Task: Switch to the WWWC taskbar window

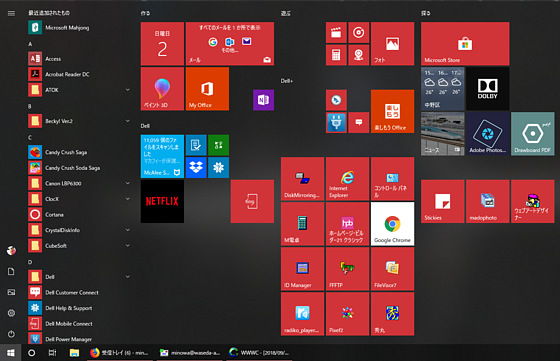Action: tap(260, 353)
